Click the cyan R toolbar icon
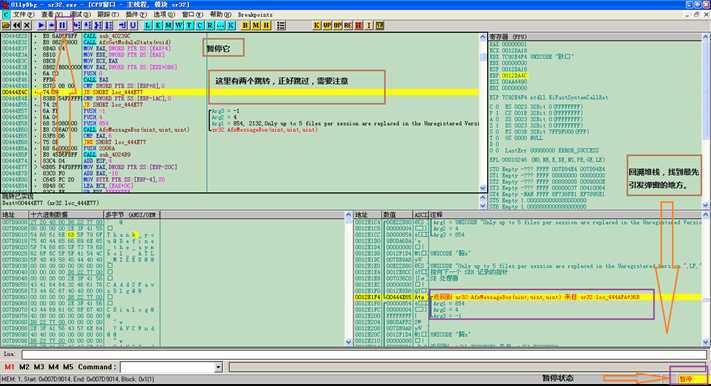 [x=210, y=25]
